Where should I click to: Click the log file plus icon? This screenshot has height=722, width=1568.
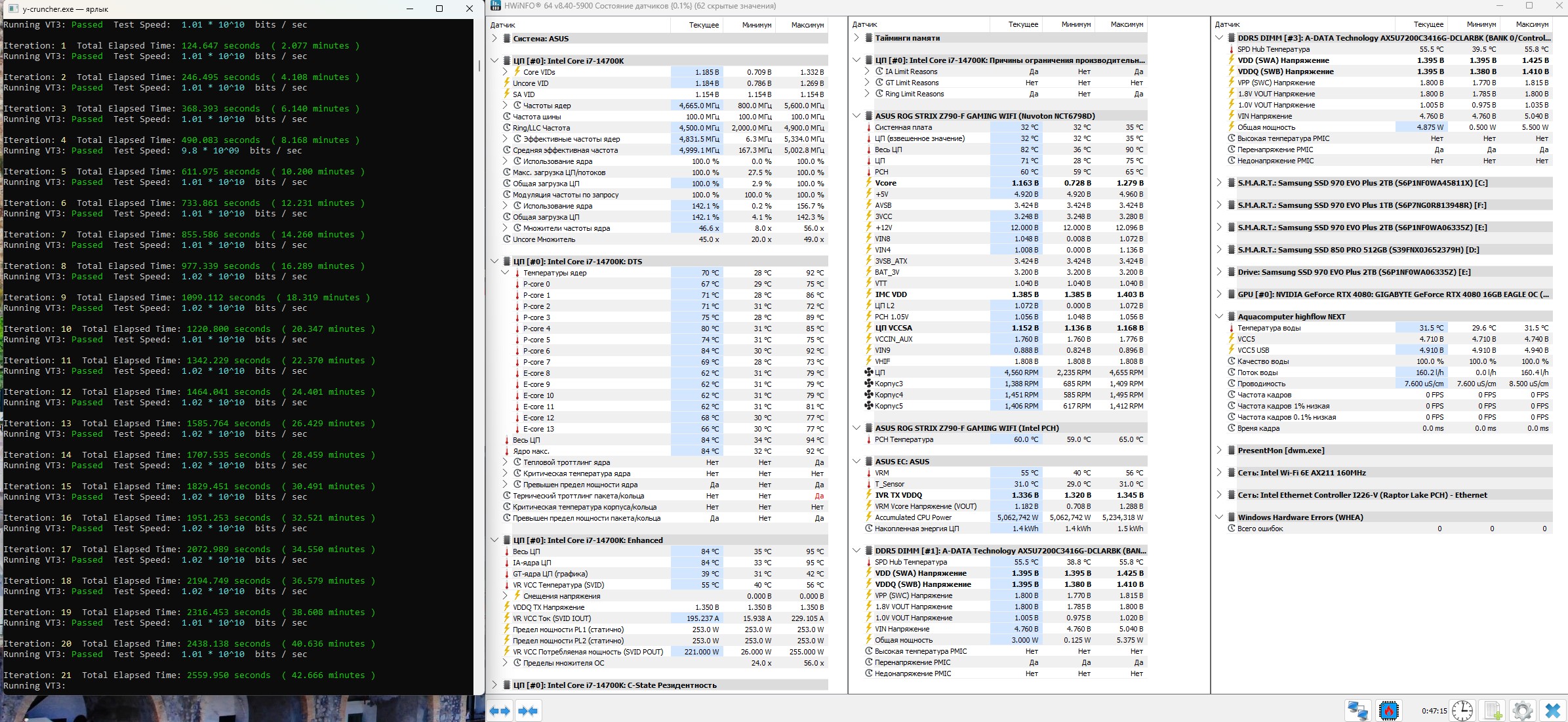pyautogui.click(x=1493, y=711)
